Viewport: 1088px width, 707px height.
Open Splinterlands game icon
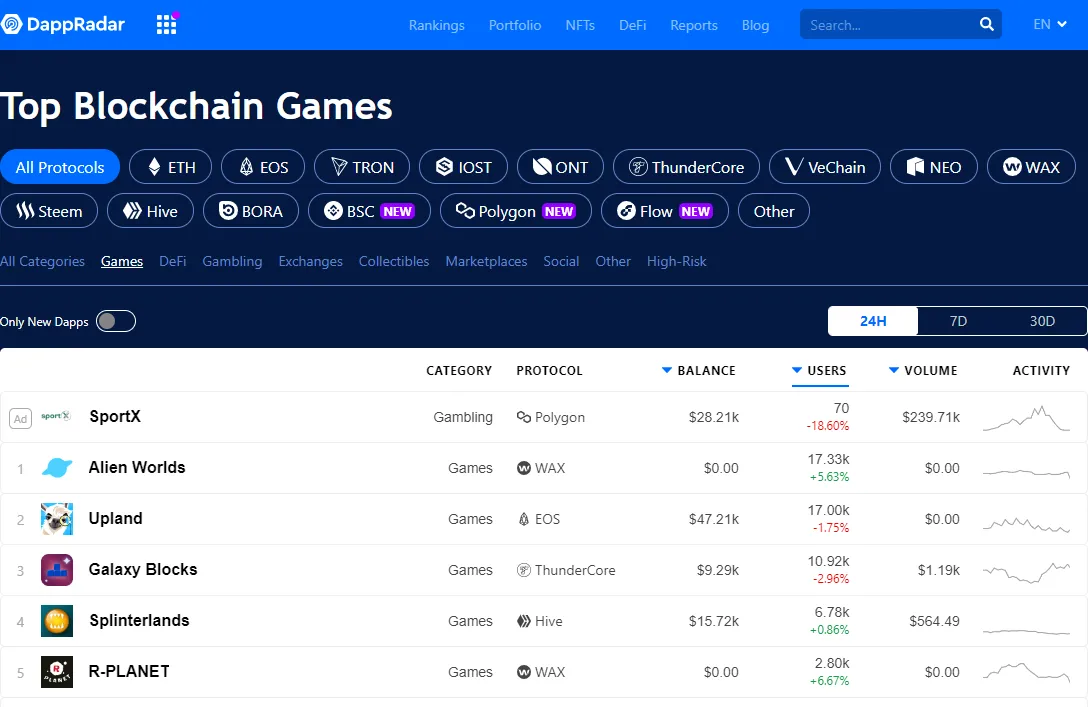pos(57,621)
